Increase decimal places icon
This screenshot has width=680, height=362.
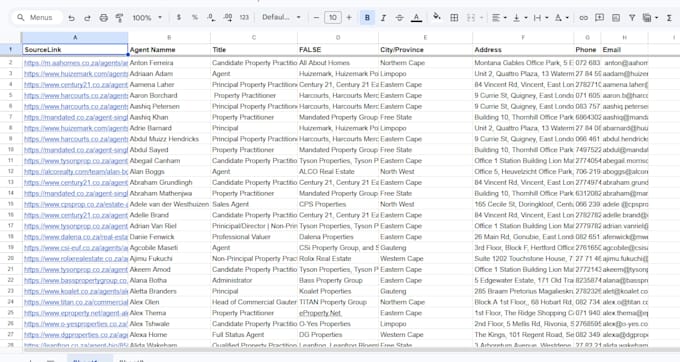[228, 17]
